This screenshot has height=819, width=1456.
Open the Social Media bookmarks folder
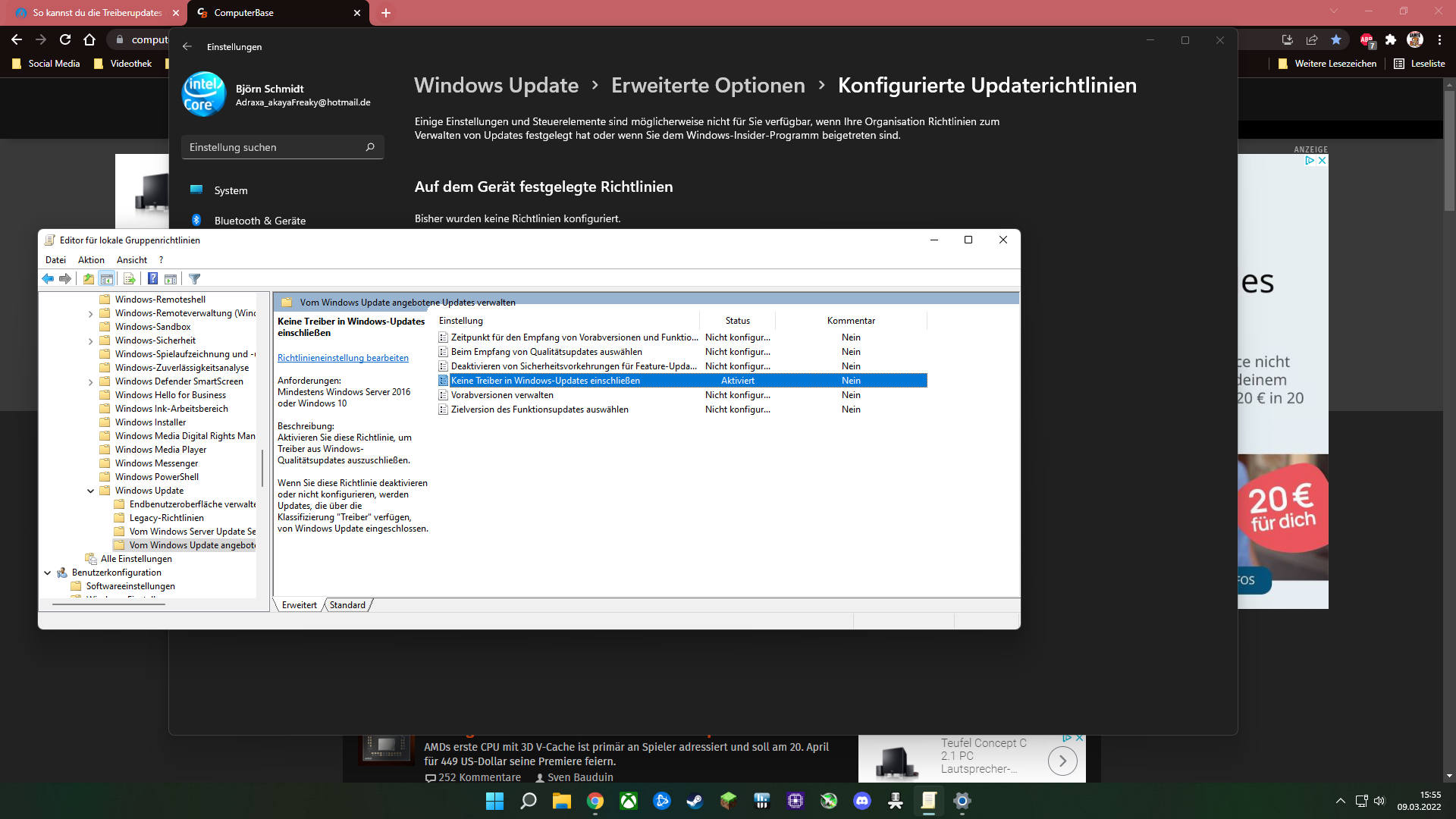coord(46,64)
